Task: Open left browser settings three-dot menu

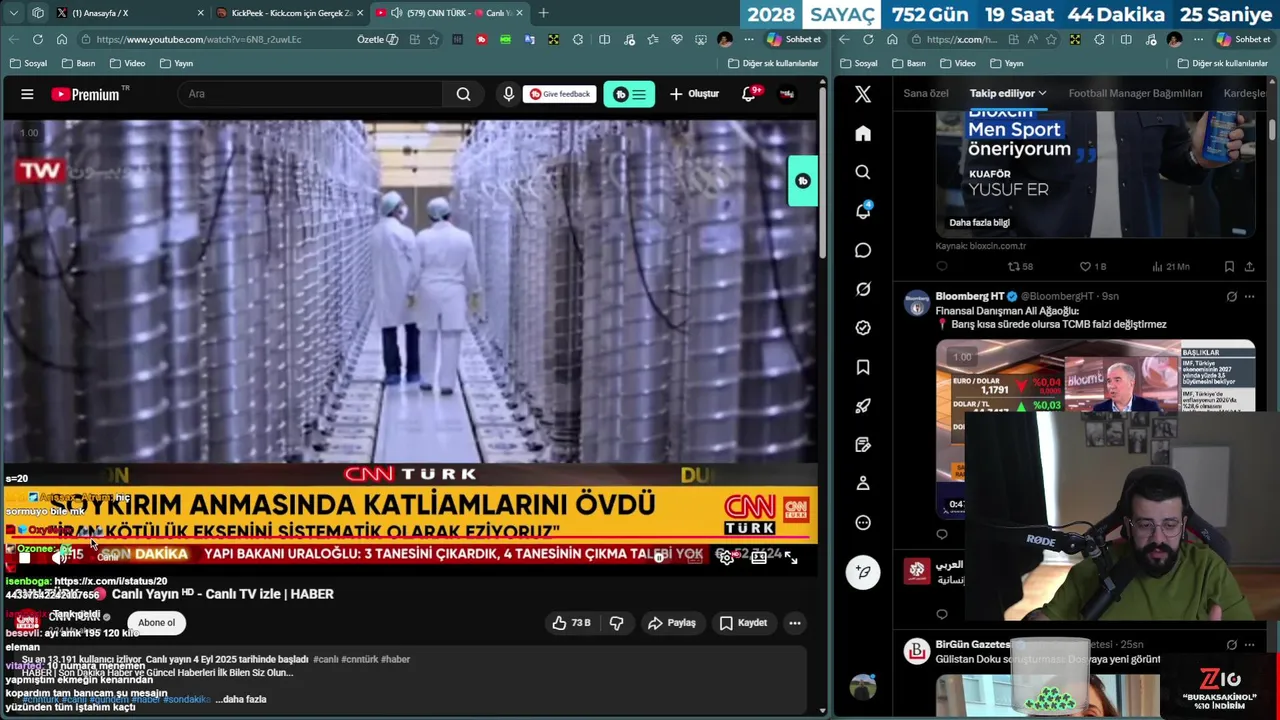Action: (750, 39)
